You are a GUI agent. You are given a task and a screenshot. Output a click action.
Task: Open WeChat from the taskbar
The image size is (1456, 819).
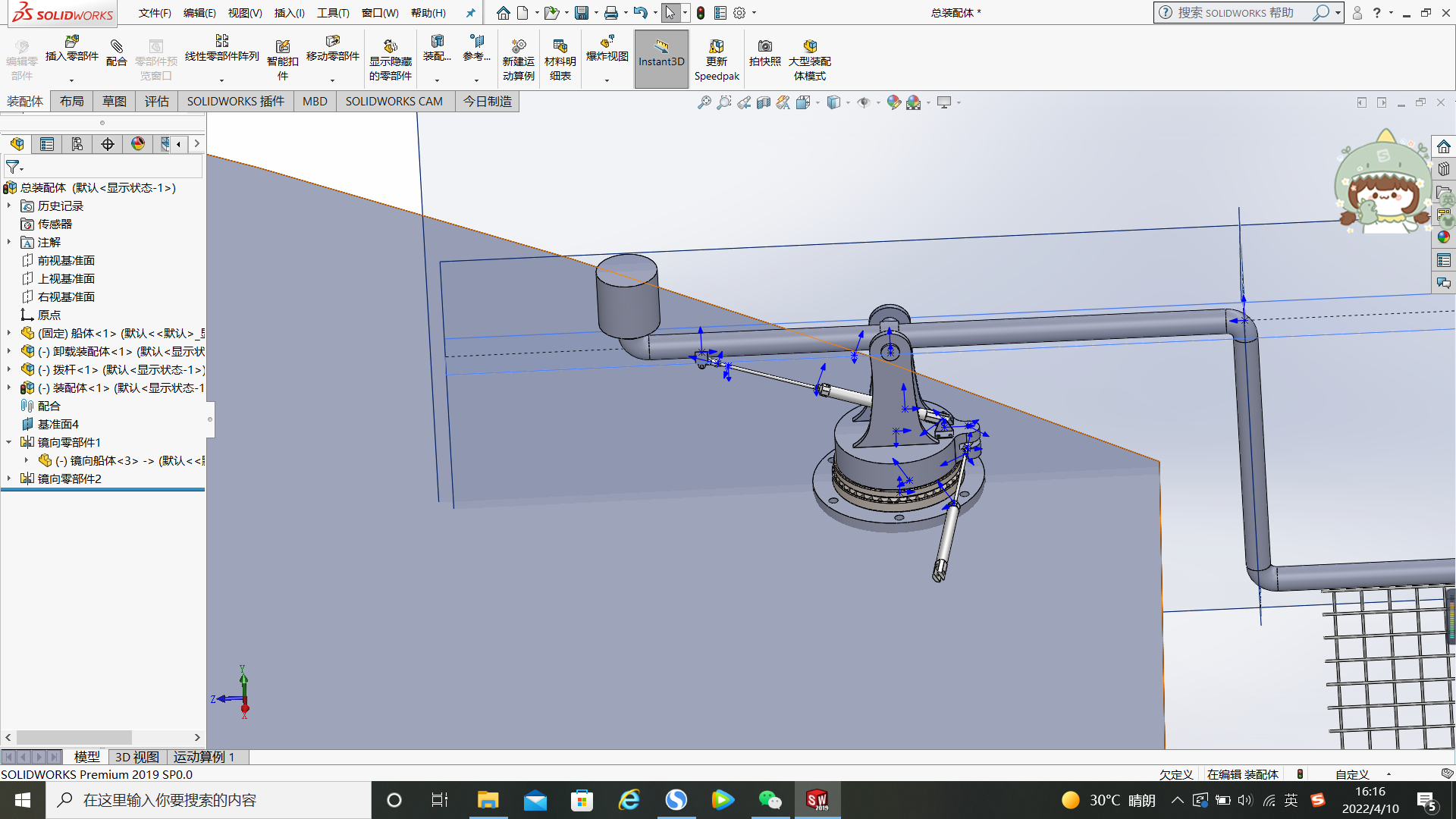pyautogui.click(x=770, y=800)
